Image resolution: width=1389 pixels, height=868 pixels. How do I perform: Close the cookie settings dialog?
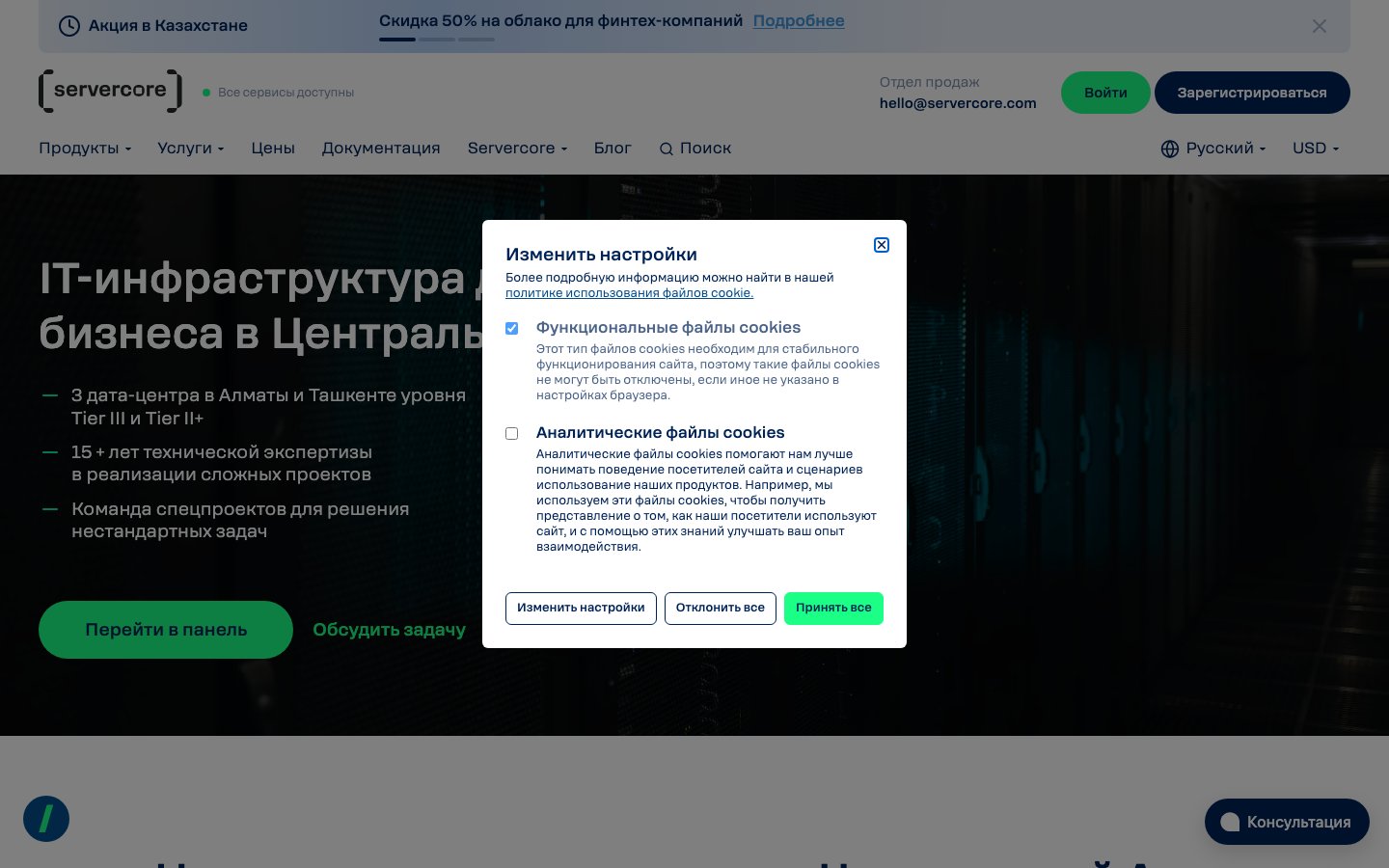[x=882, y=245]
